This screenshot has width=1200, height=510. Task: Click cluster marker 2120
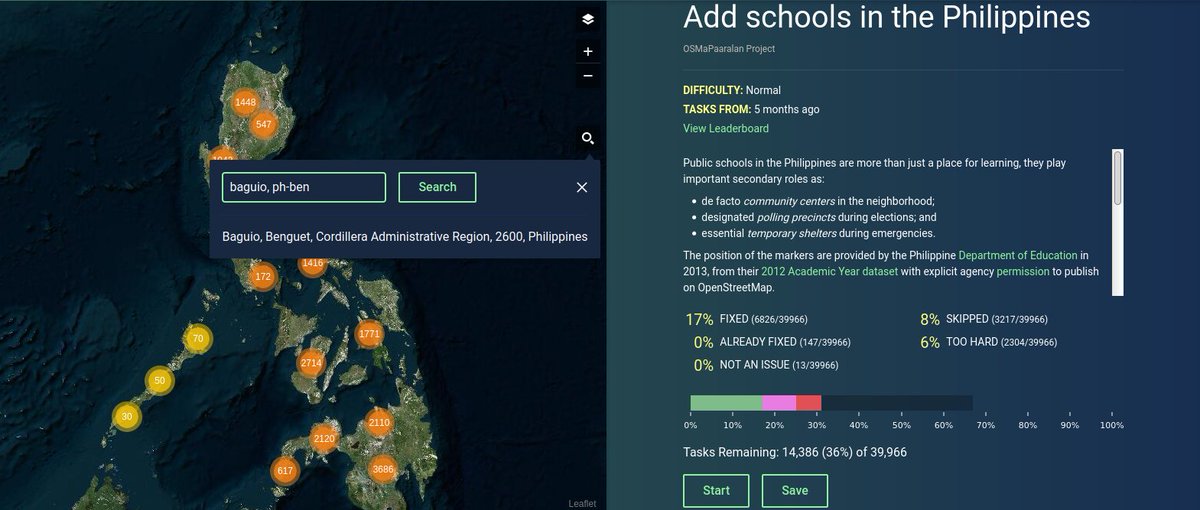tap(324, 439)
